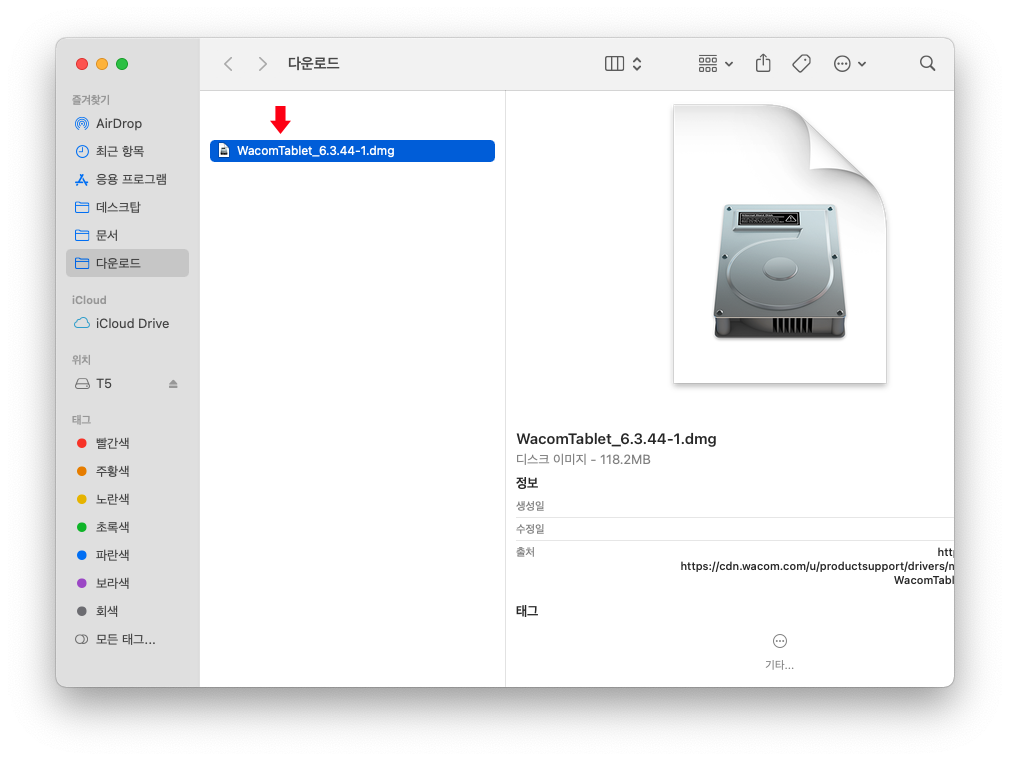Open 최근 항목 in sidebar

pyautogui.click(x=127, y=151)
